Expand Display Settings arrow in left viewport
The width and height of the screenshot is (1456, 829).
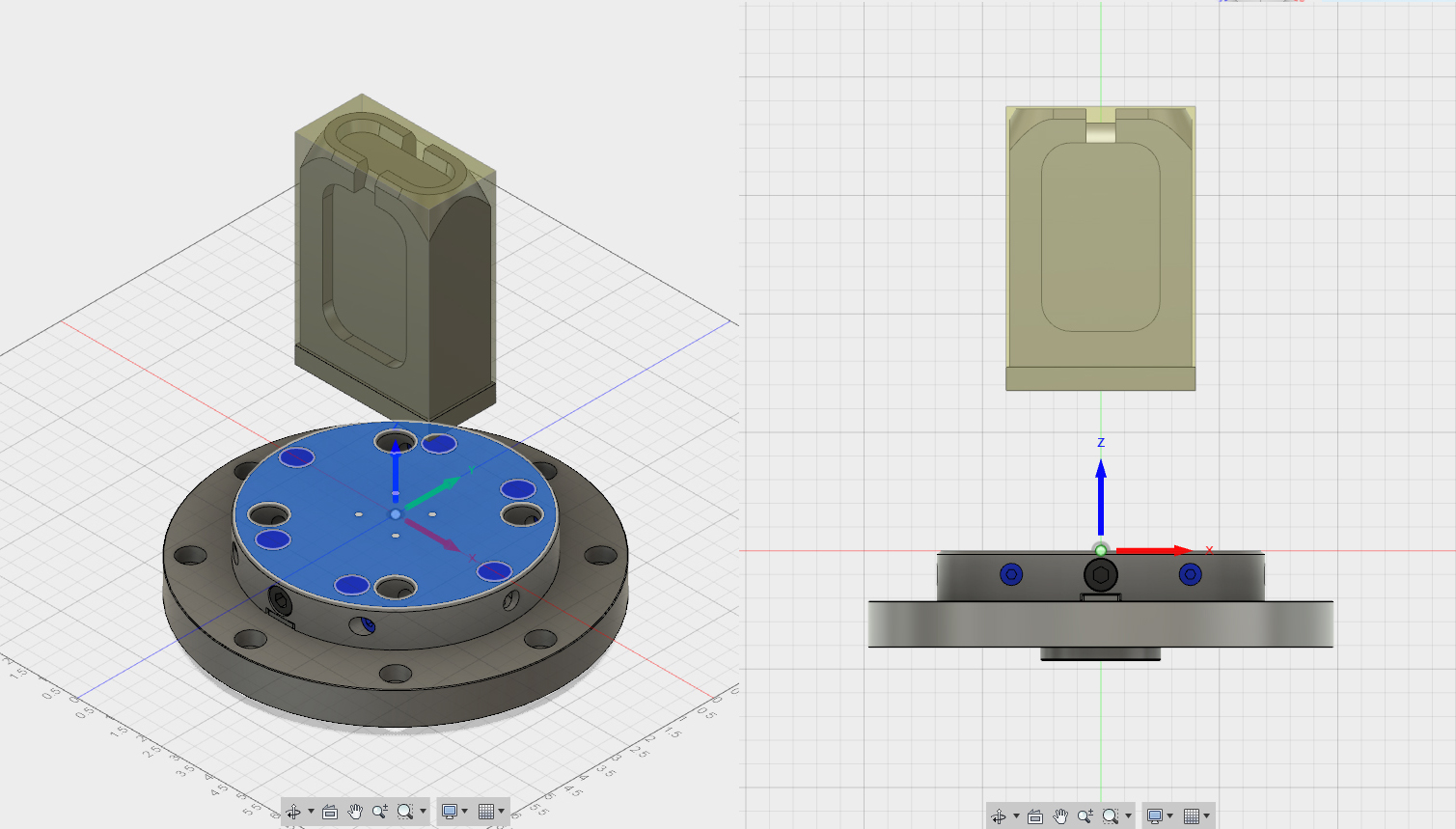(x=465, y=812)
